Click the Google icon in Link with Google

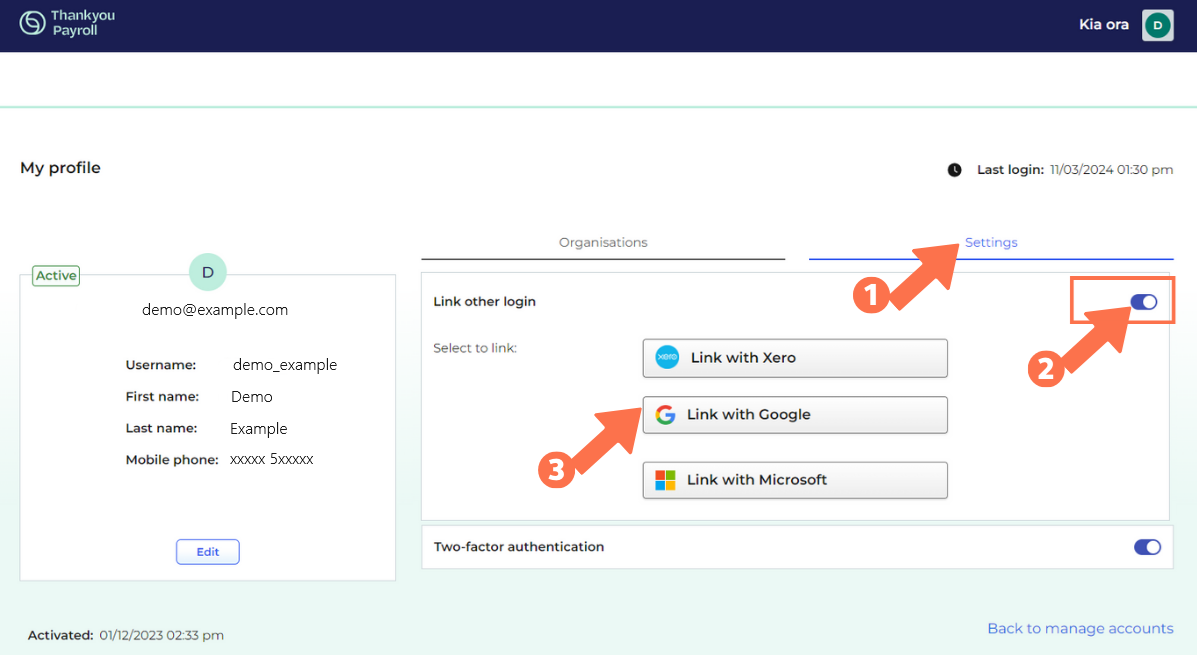coord(666,415)
